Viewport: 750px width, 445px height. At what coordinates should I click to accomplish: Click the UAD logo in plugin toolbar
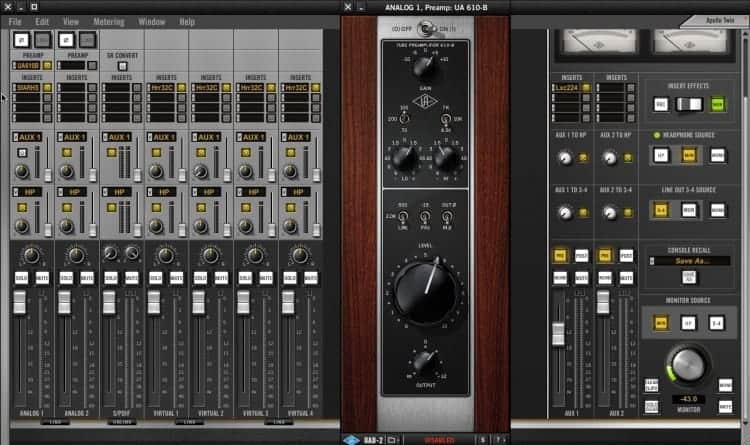coord(352,440)
